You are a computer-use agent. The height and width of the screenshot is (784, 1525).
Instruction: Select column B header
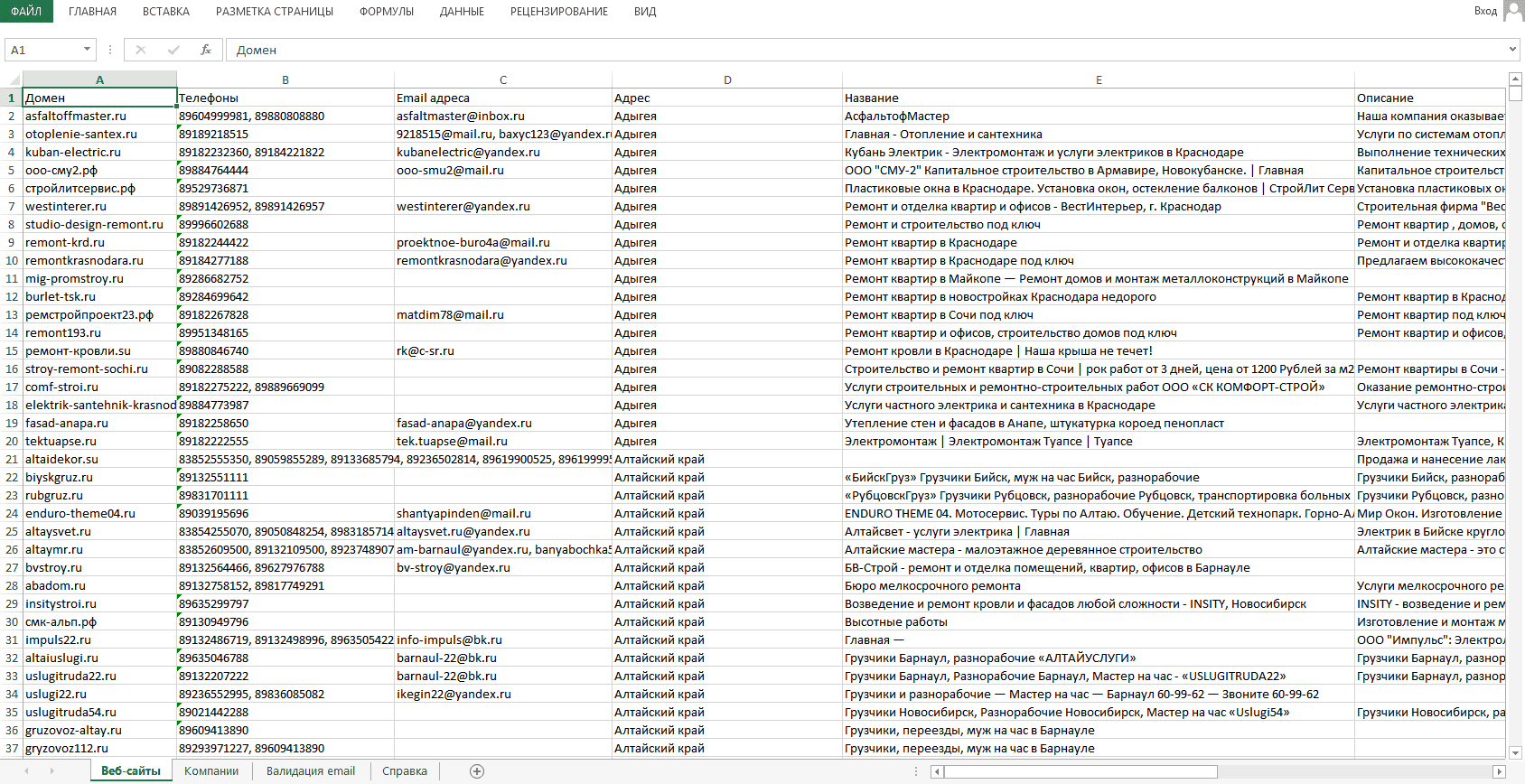[285, 79]
